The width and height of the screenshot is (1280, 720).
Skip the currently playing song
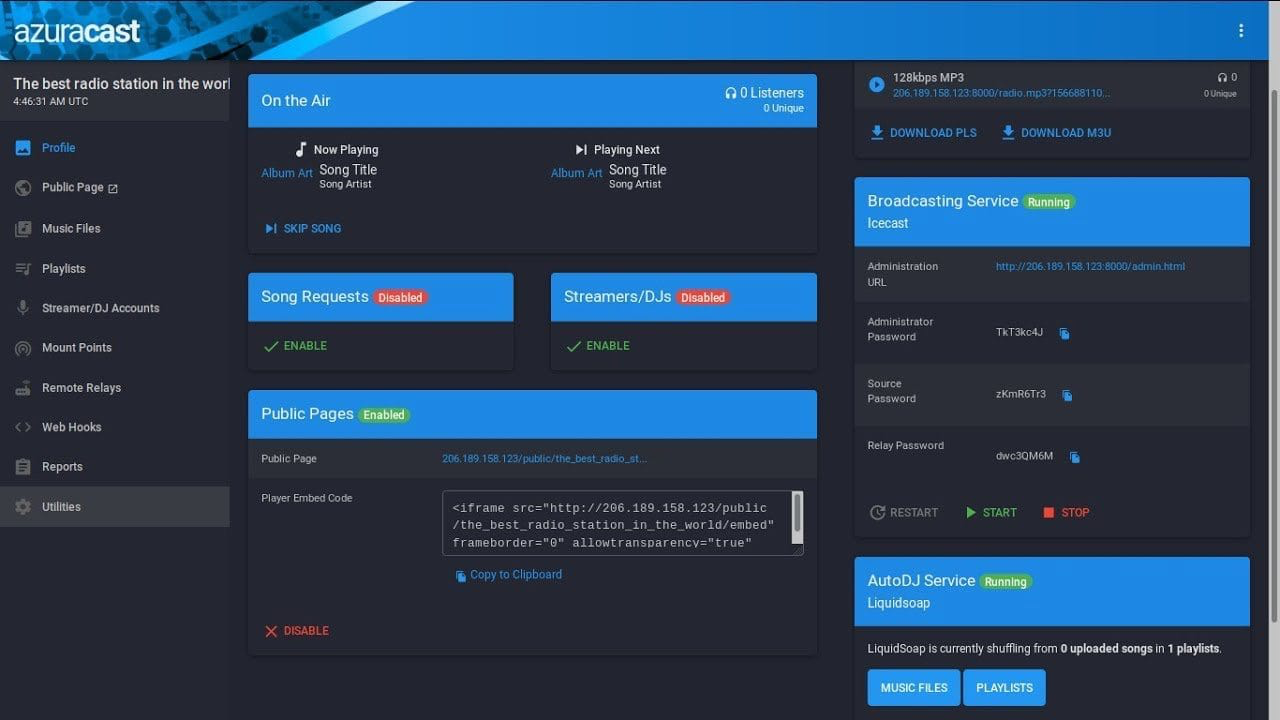pyautogui.click(x=303, y=228)
